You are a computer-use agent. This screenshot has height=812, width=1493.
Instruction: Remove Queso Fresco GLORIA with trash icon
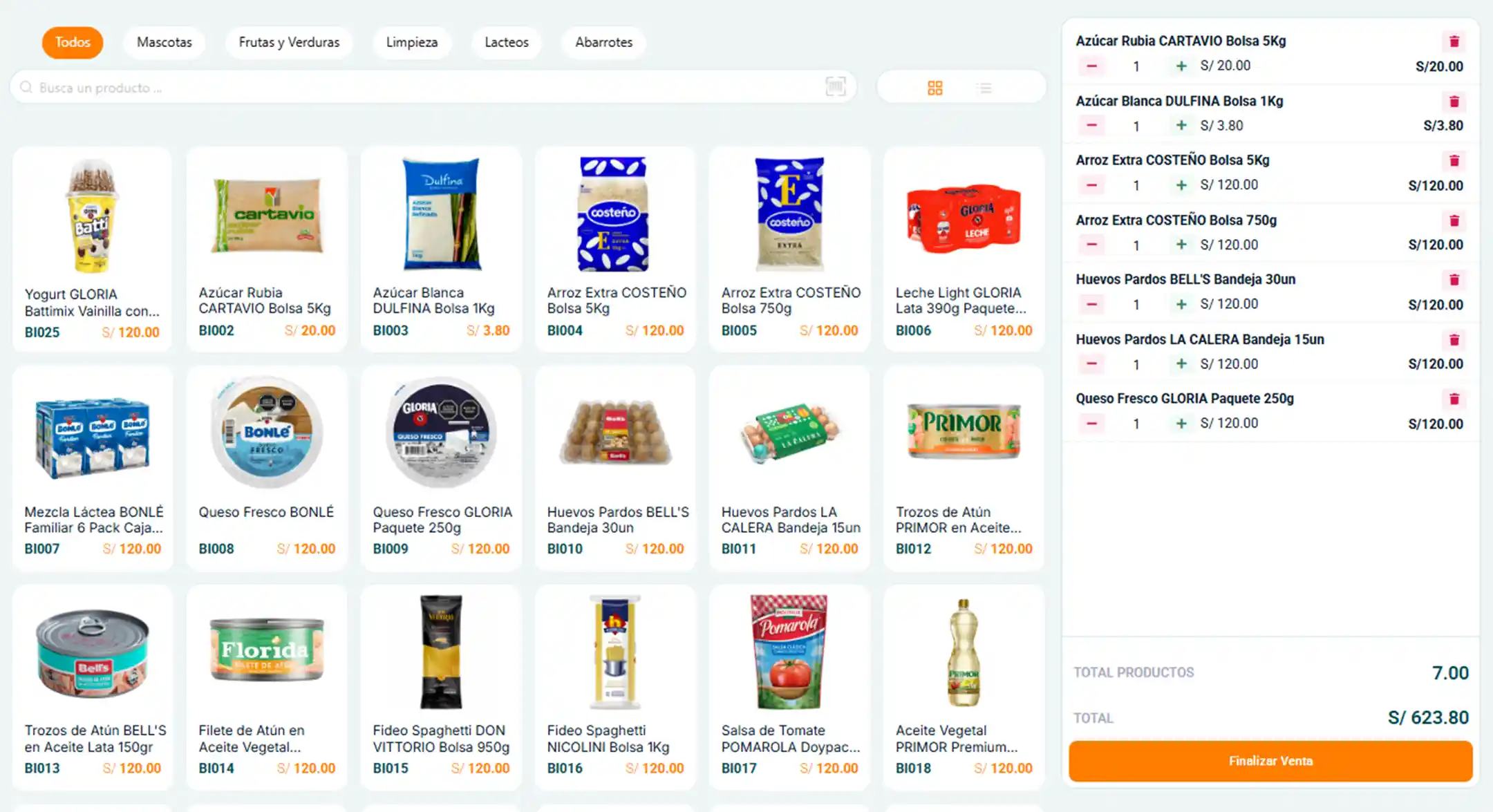tap(1454, 399)
